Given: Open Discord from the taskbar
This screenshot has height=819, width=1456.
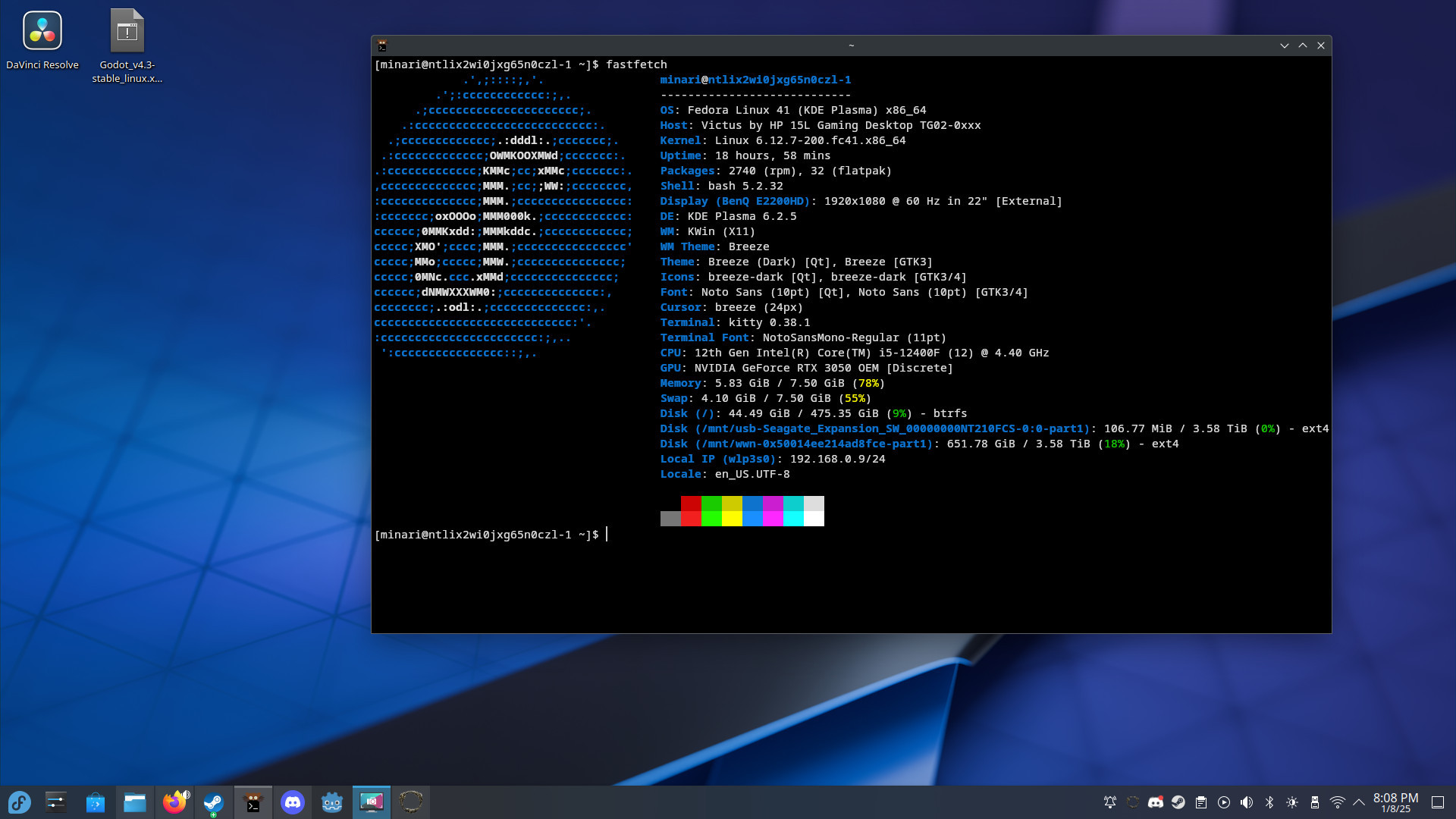Looking at the screenshot, I should click(x=293, y=802).
